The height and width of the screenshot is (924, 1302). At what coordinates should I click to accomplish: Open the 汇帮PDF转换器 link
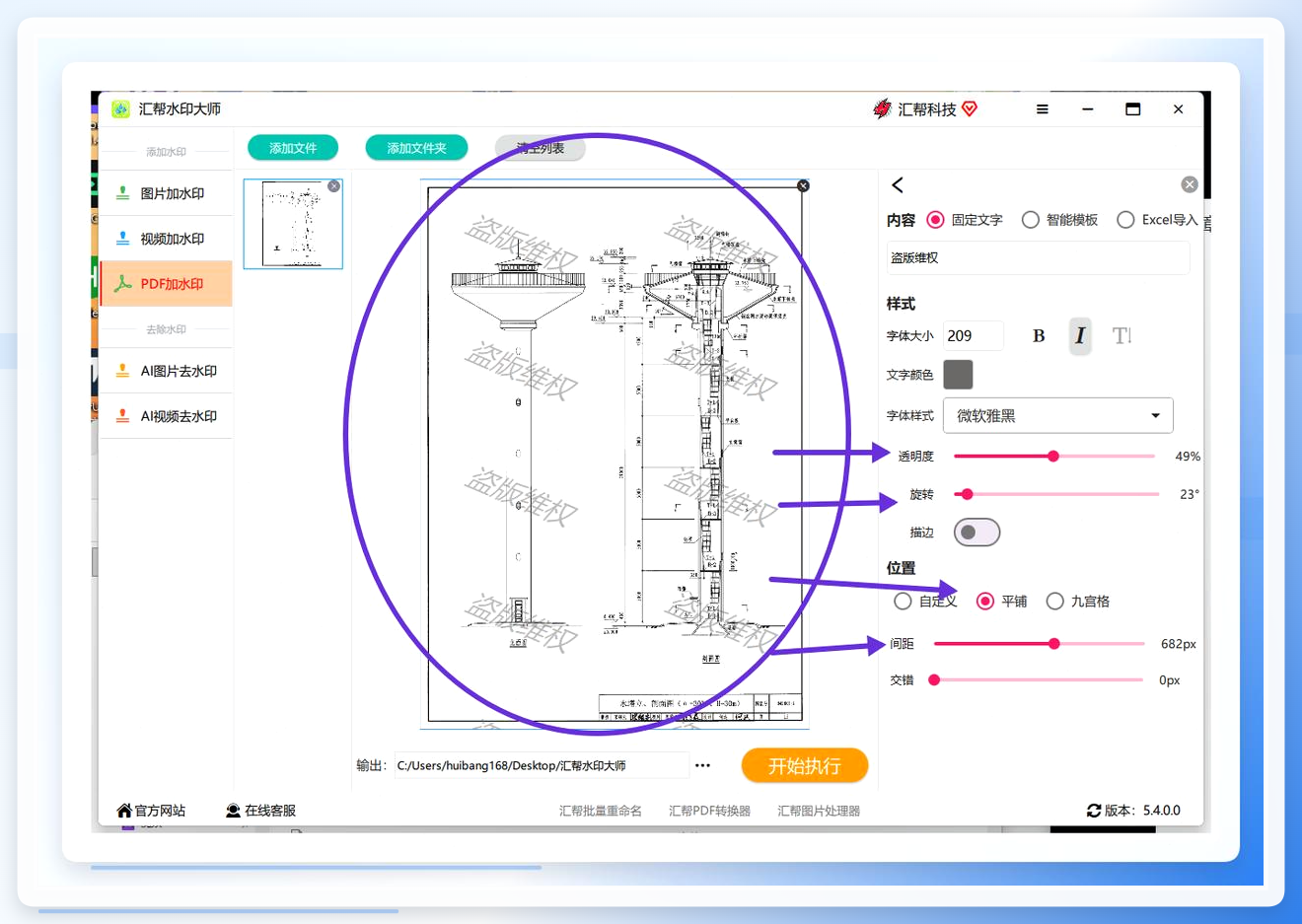click(x=709, y=811)
